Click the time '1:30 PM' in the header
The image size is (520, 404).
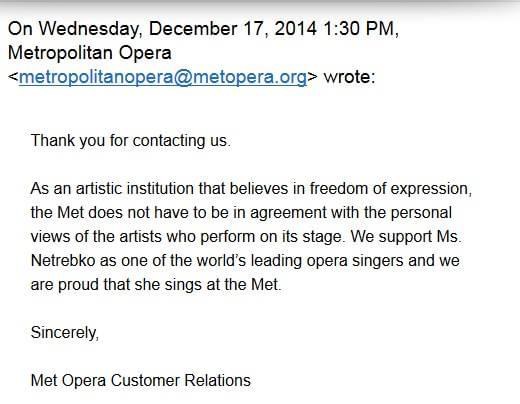(359, 29)
